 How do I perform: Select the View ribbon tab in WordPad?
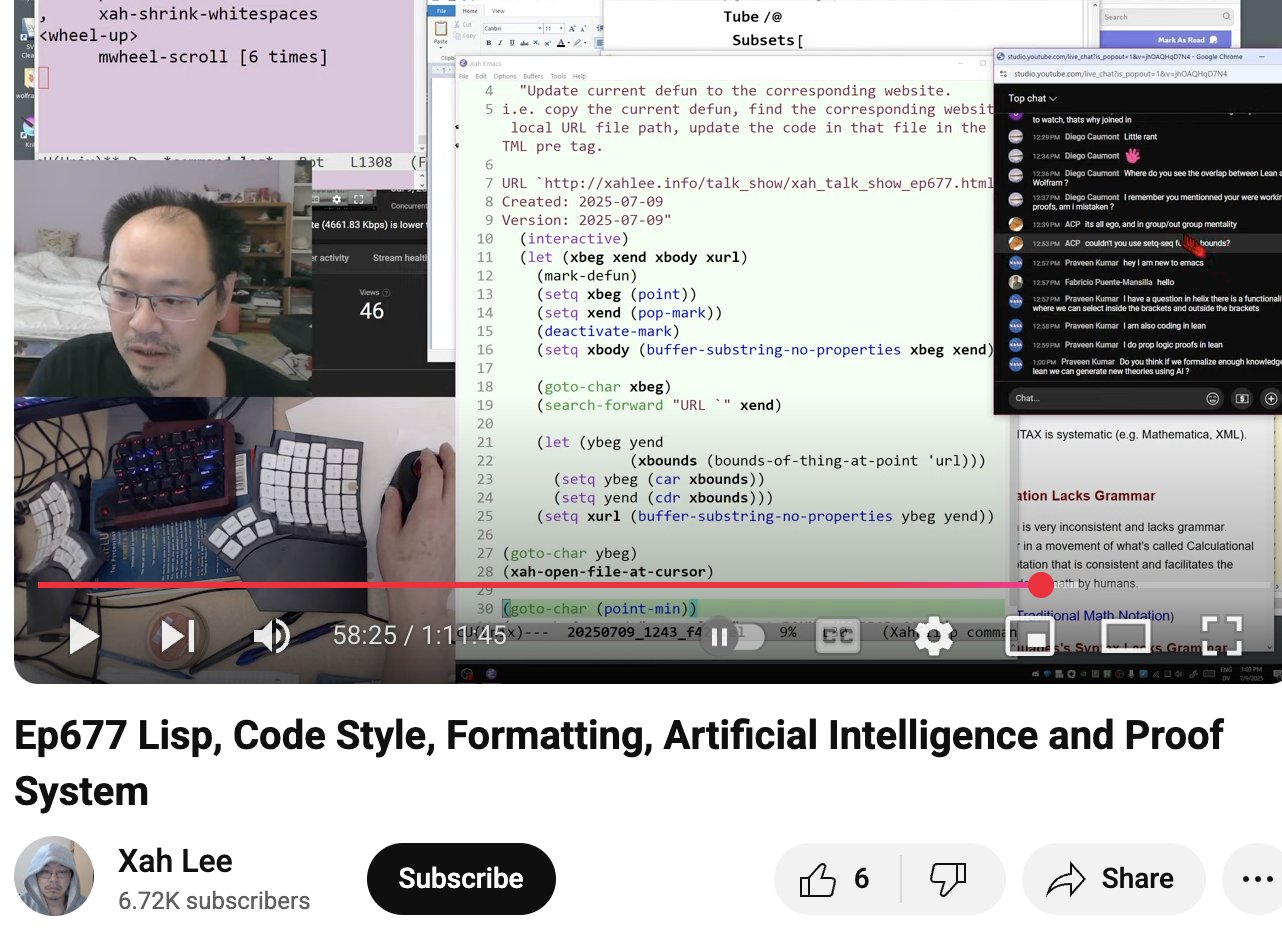[x=498, y=11]
